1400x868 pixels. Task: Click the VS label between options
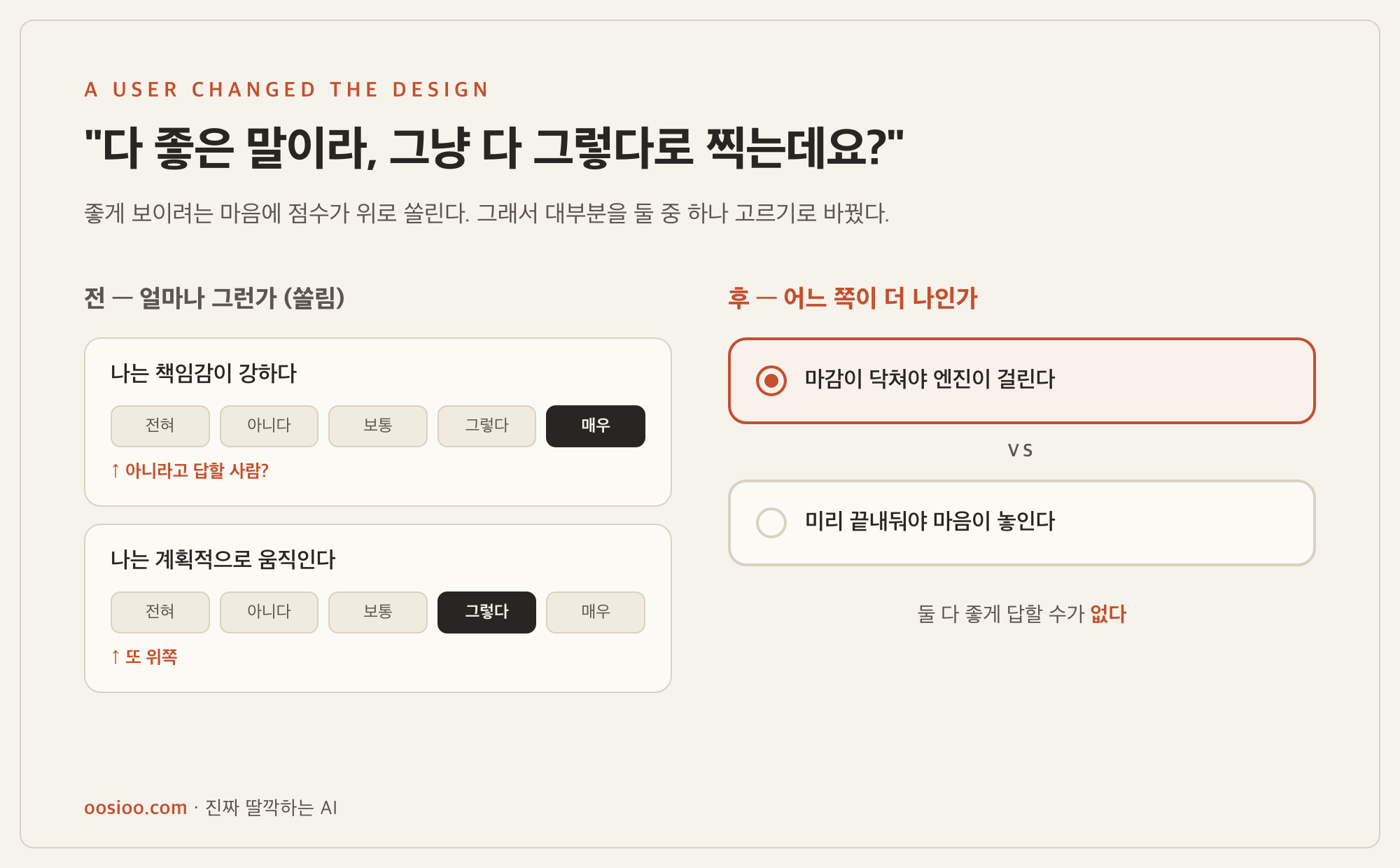[x=1021, y=451]
